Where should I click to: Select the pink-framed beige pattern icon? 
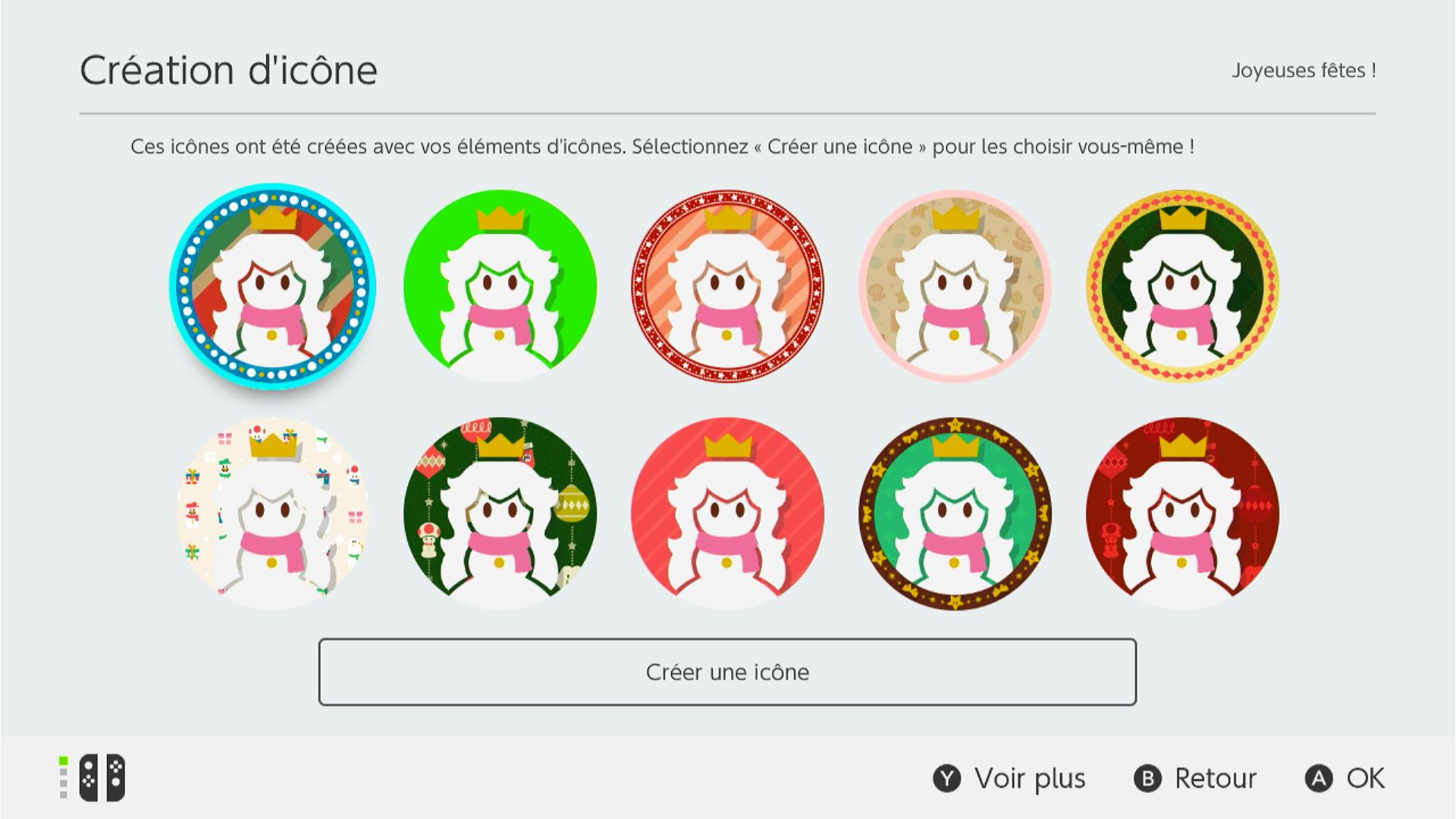[x=955, y=287]
